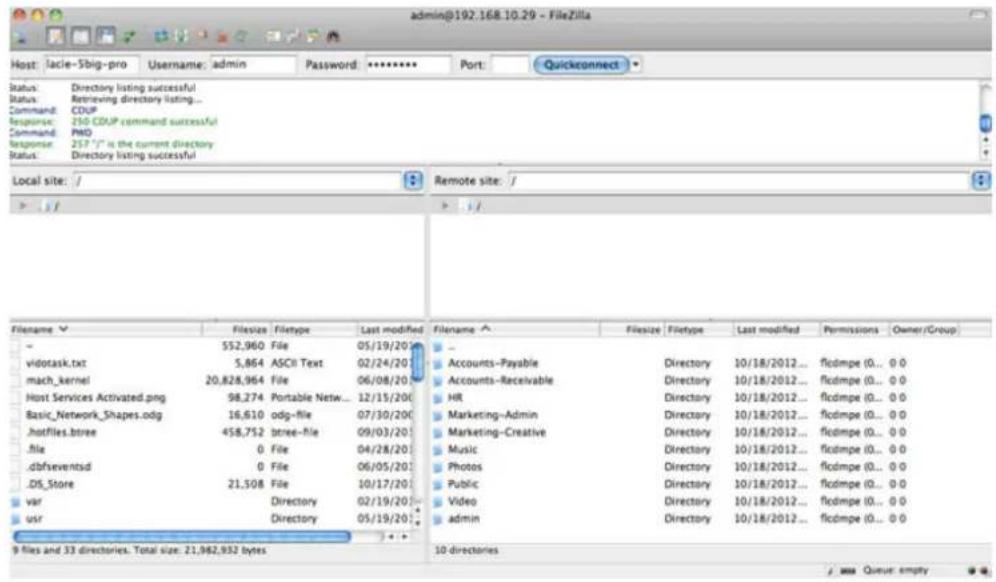The height and width of the screenshot is (582, 996).
Task: Click the local file list horizontal scrollbar
Action: click(182, 537)
